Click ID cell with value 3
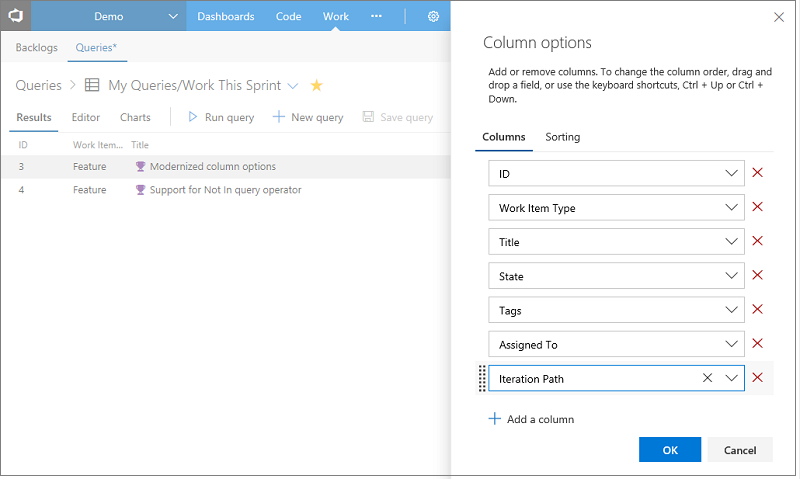 (x=21, y=166)
